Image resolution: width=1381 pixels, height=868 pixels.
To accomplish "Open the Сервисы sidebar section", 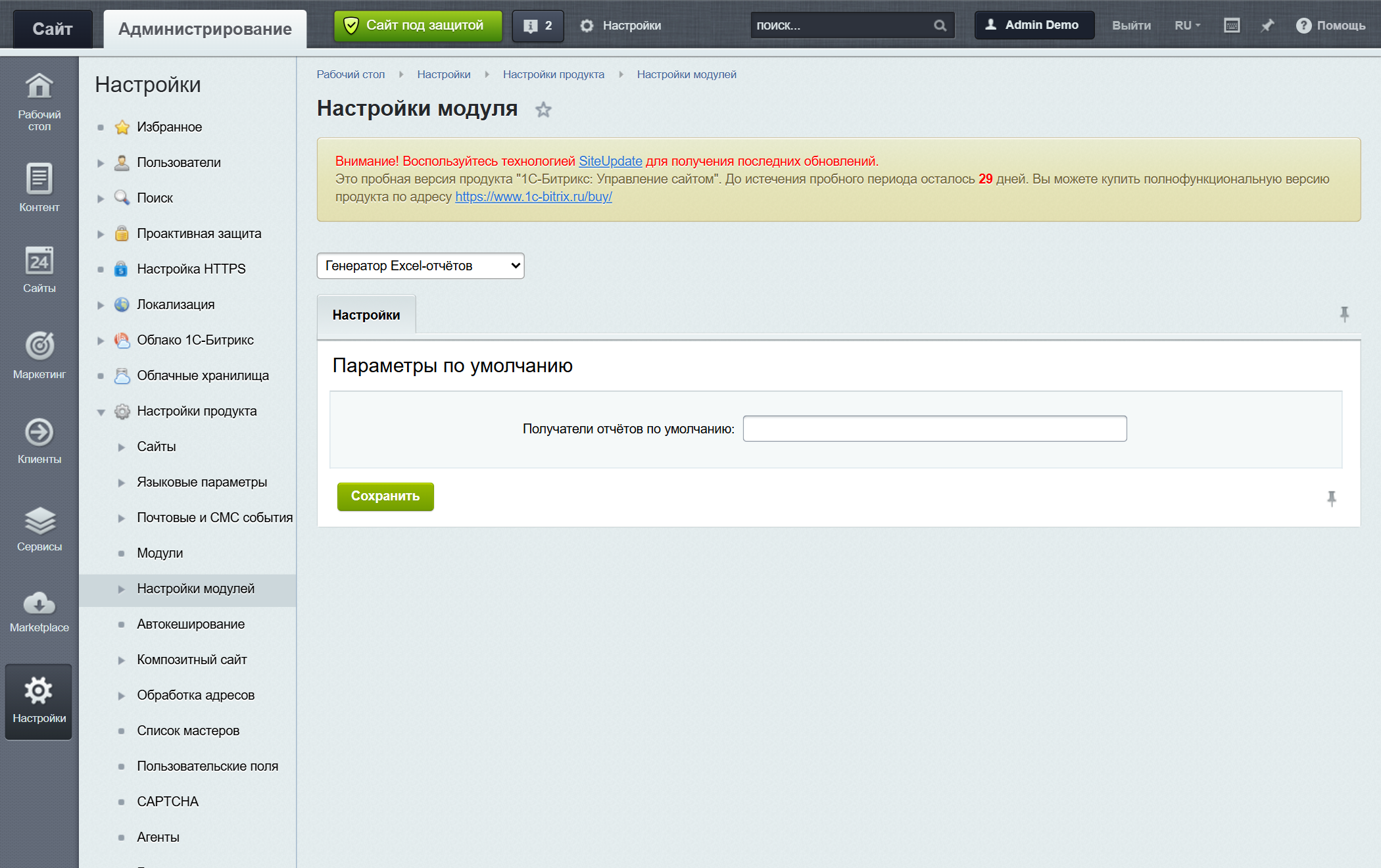I will 39,528.
